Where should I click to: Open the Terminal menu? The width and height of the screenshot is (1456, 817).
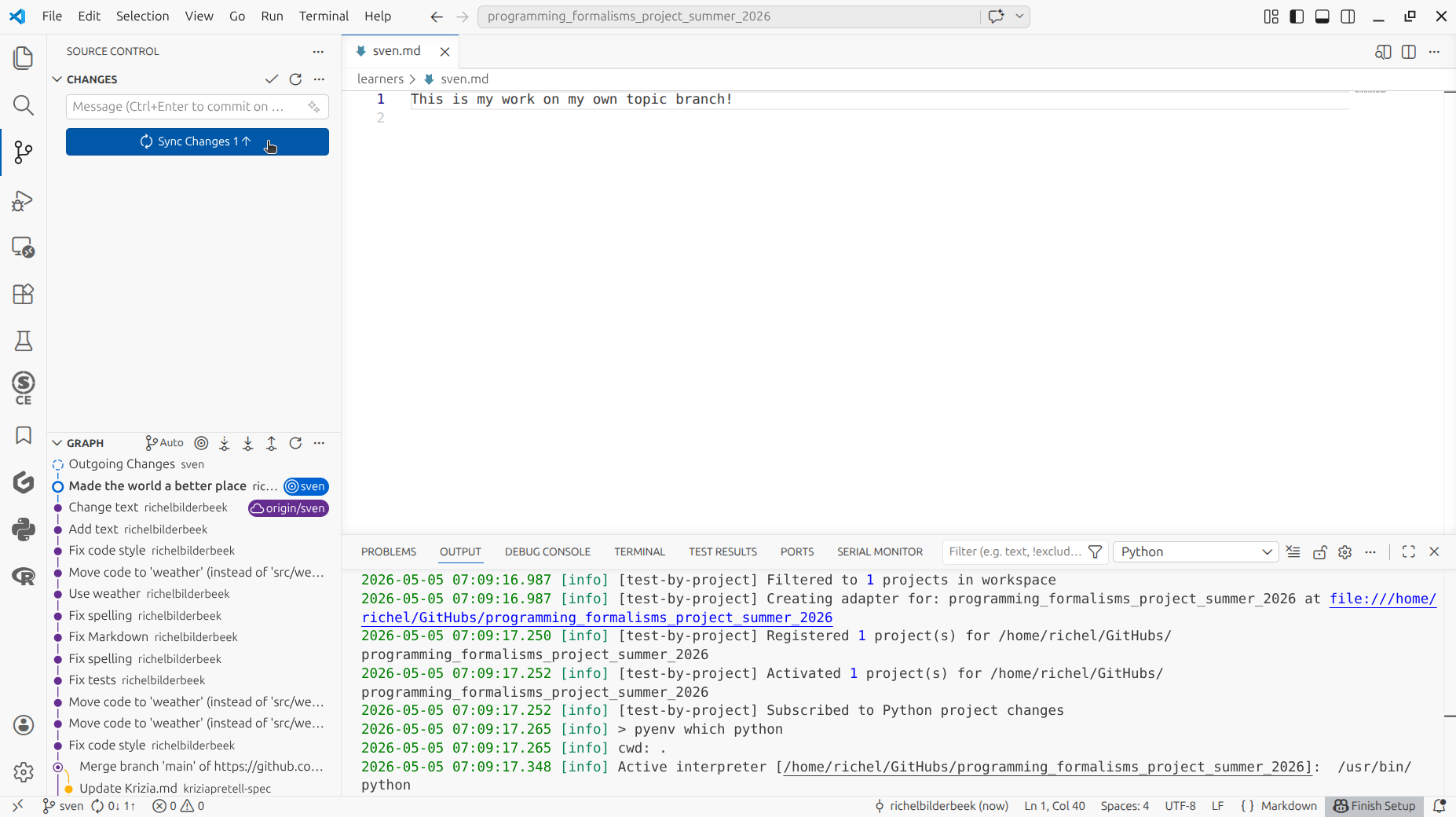point(324,16)
